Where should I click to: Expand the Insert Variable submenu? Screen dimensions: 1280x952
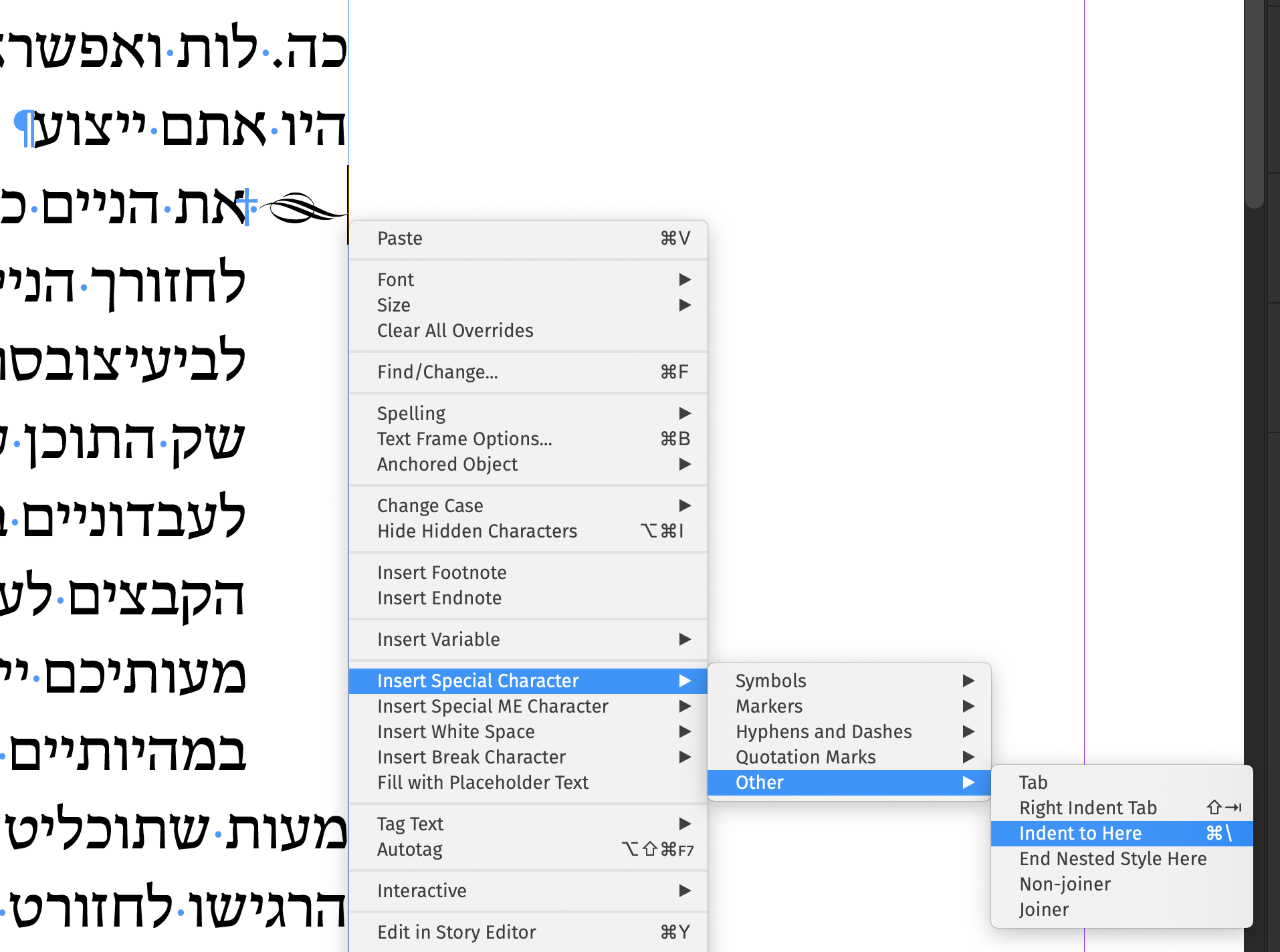tap(528, 639)
